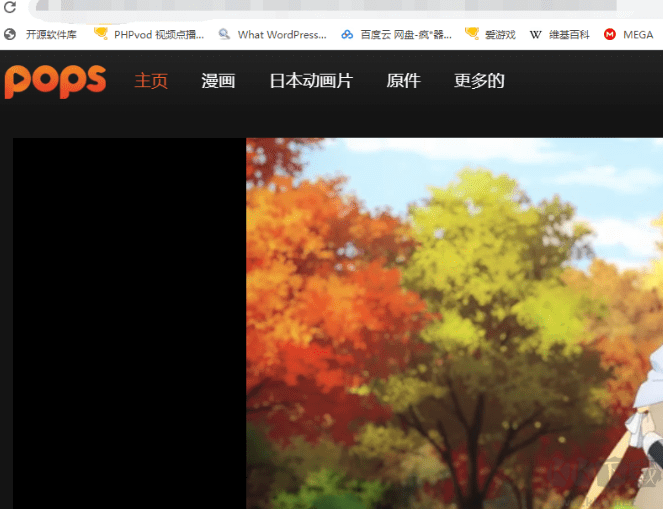Click the autumn trees anime banner
The width and height of the screenshot is (663, 509).
click(455, 323)
